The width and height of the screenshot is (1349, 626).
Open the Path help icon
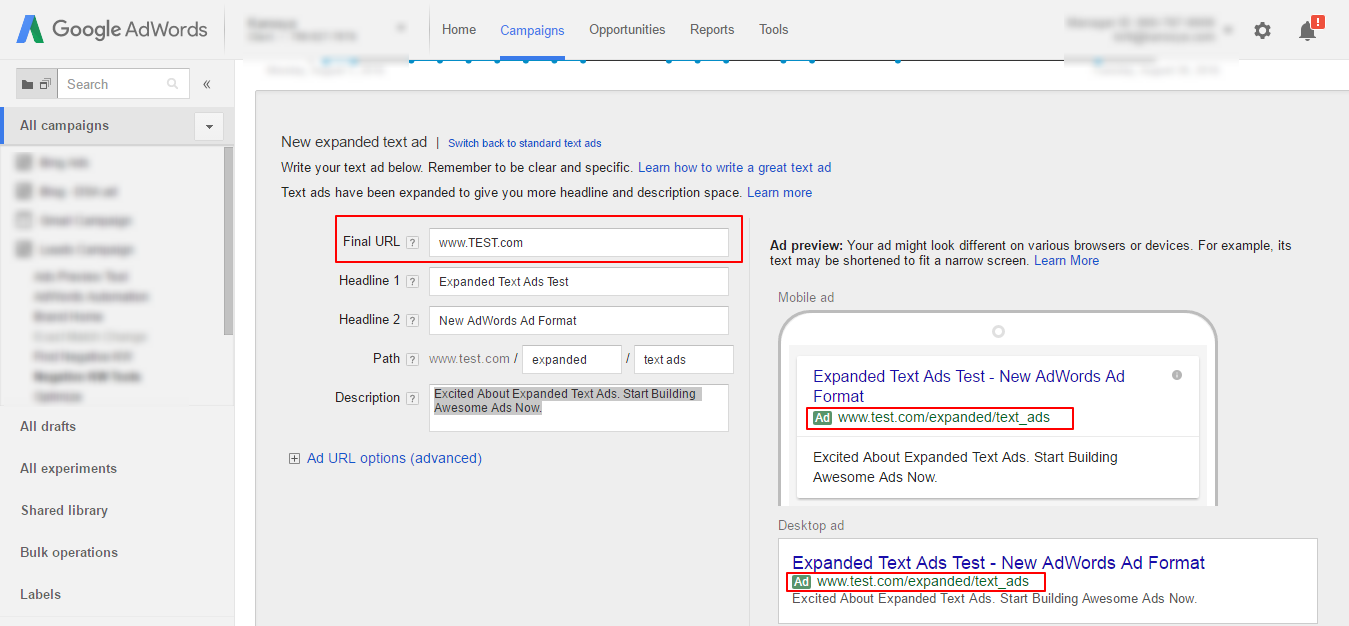pos(412,359)
